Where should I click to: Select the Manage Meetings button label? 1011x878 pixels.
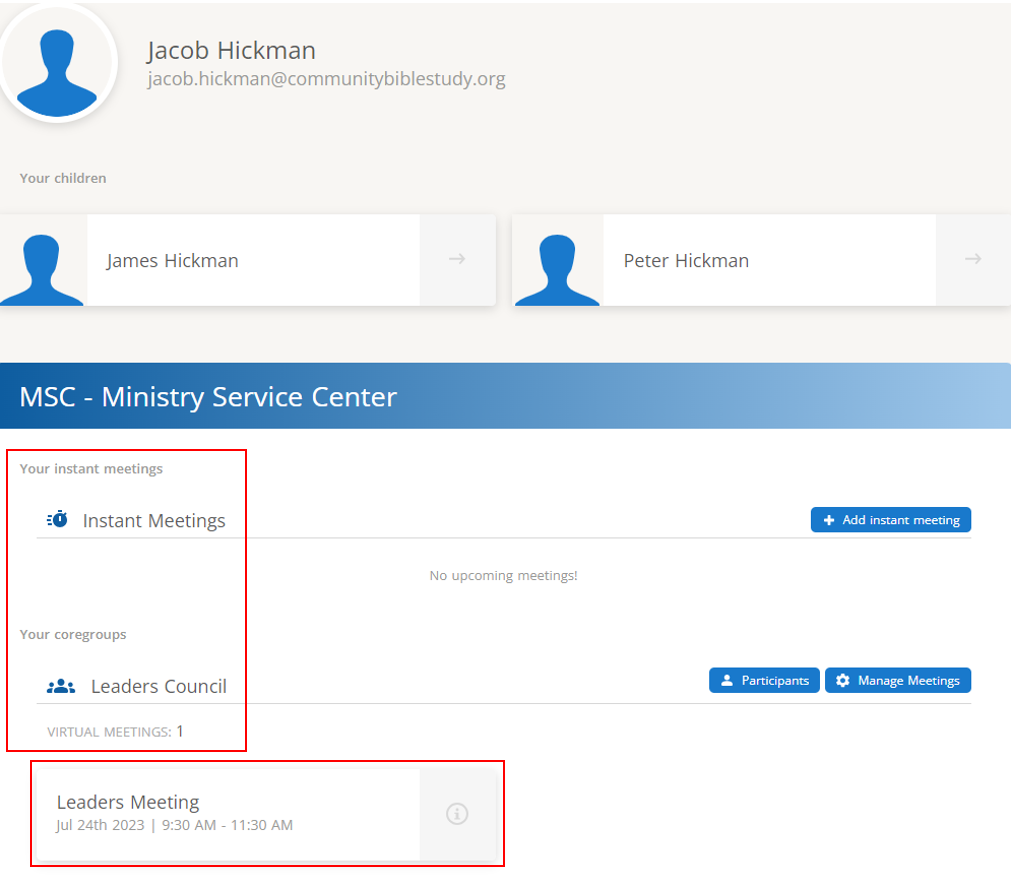click(x=908, y=681)
